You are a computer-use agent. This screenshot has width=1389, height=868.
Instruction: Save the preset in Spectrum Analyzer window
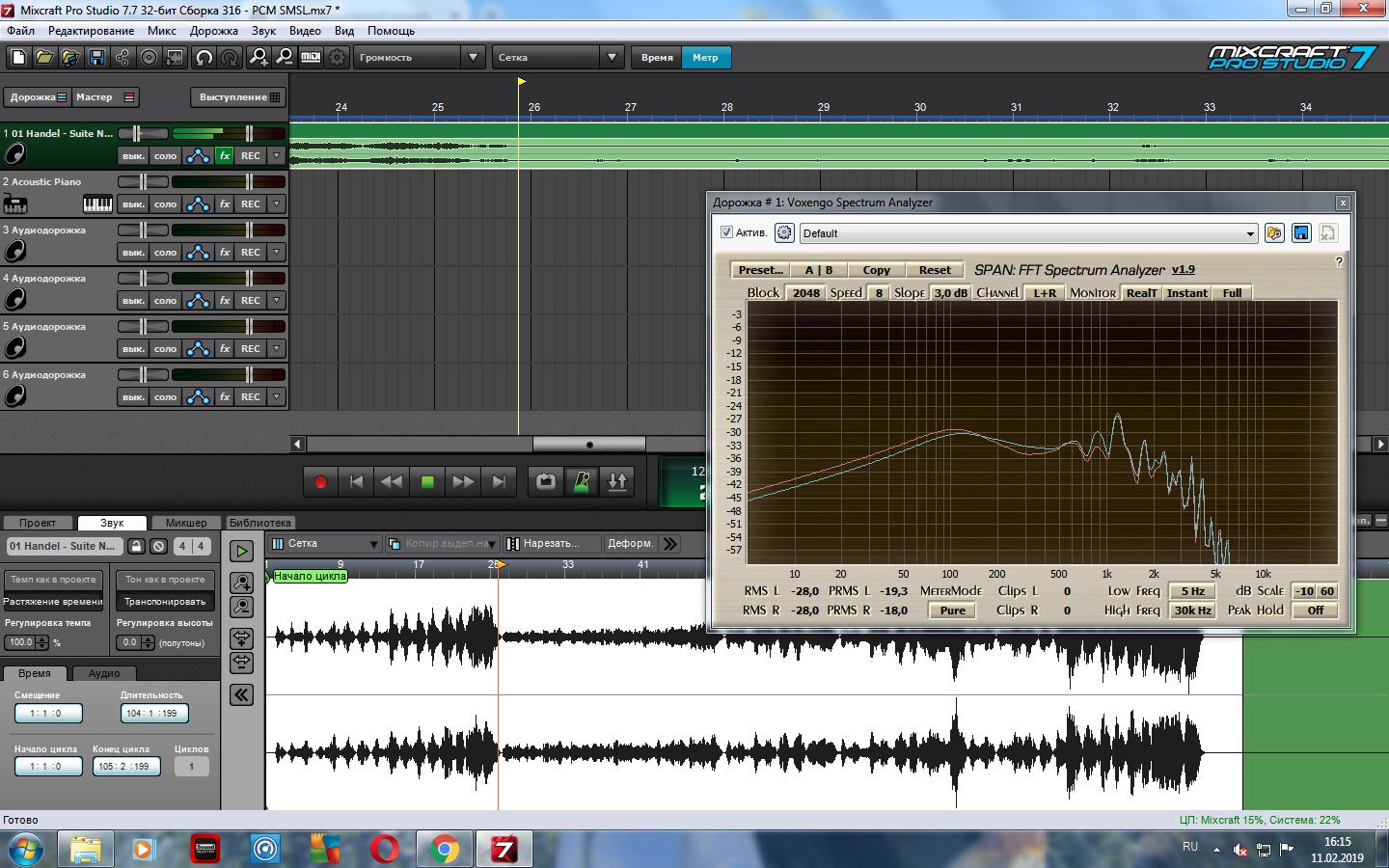tap(1301, 233)
